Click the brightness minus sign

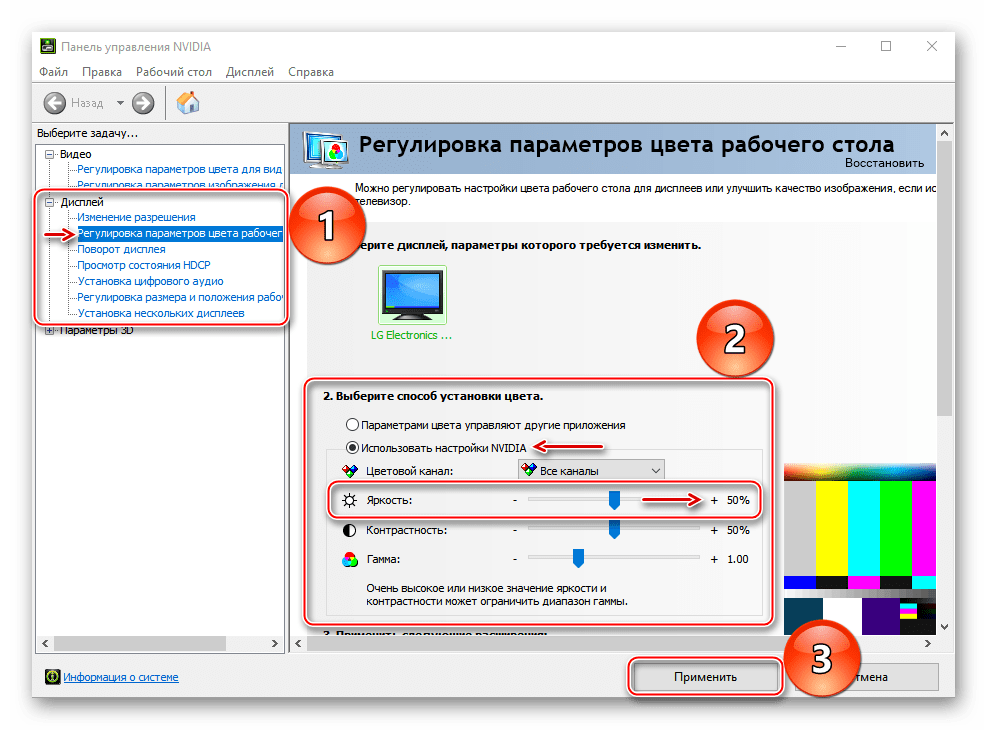[515, 501]
